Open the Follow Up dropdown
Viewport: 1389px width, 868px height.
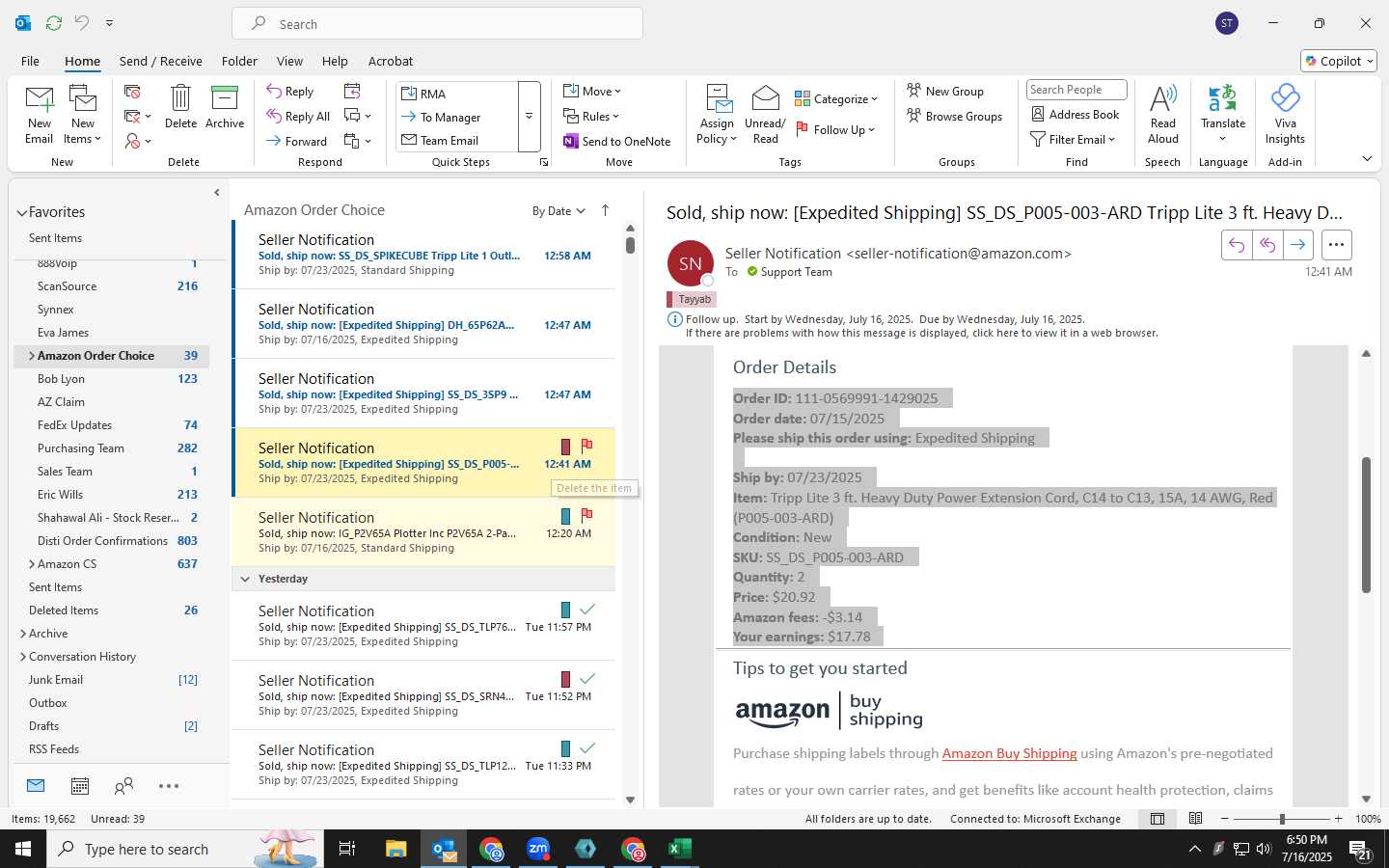[x=835, y=129]
